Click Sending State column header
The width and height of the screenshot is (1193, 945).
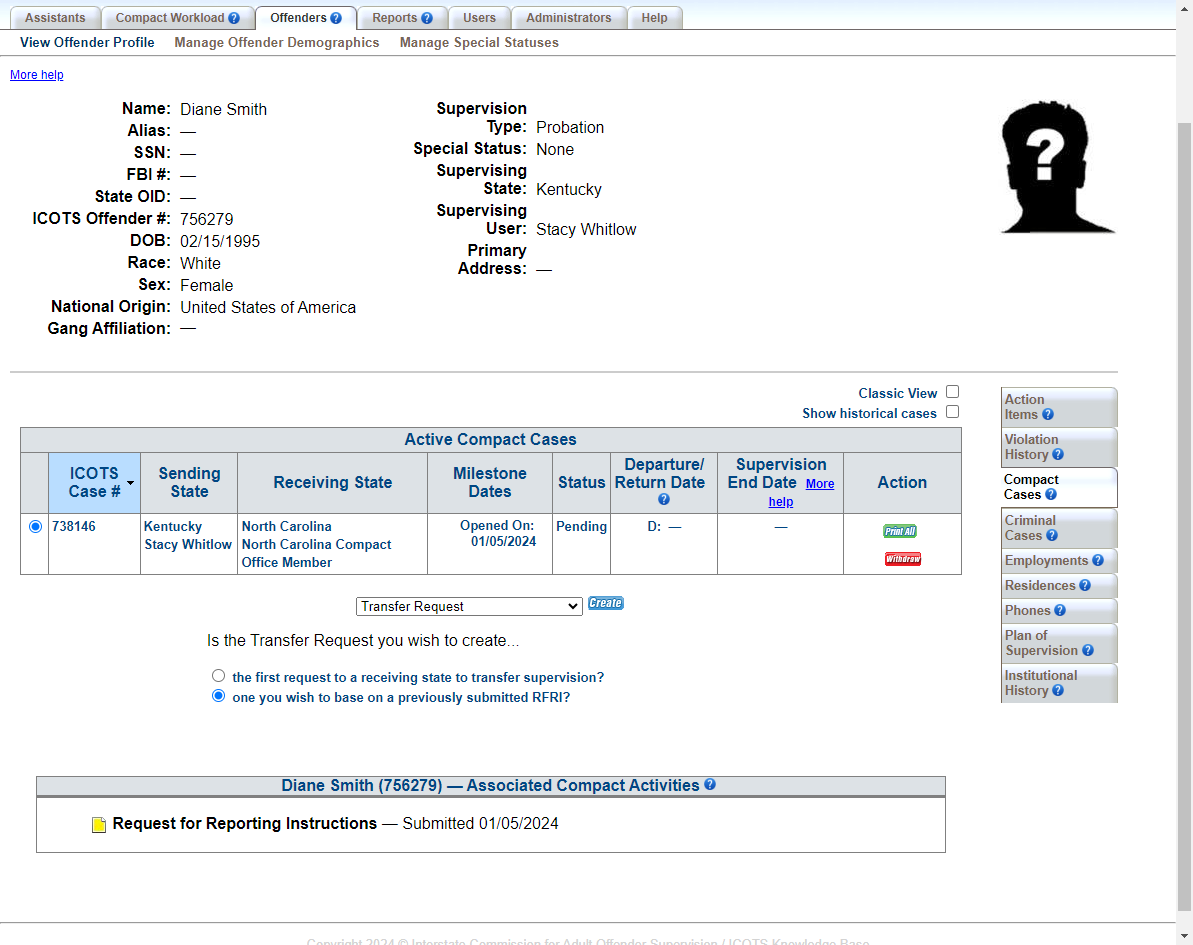[189, 482]
